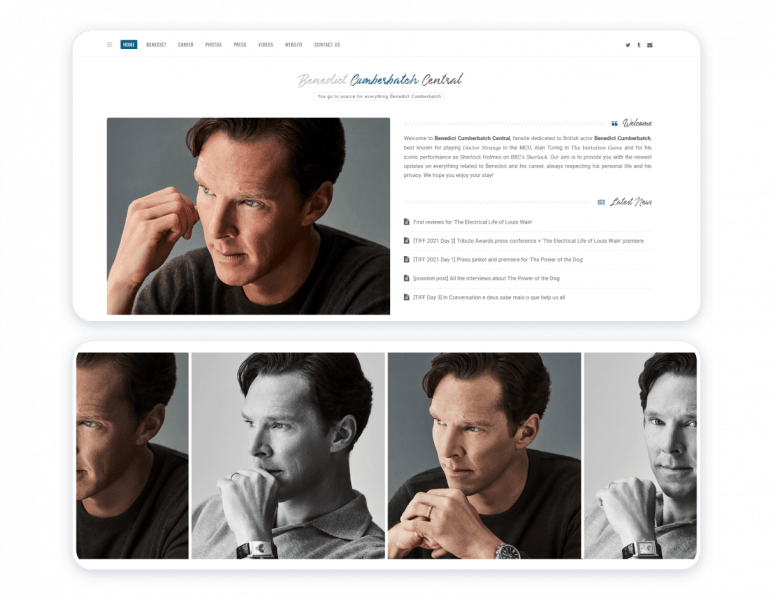Click the email envelope icon

tap(650, 45)
